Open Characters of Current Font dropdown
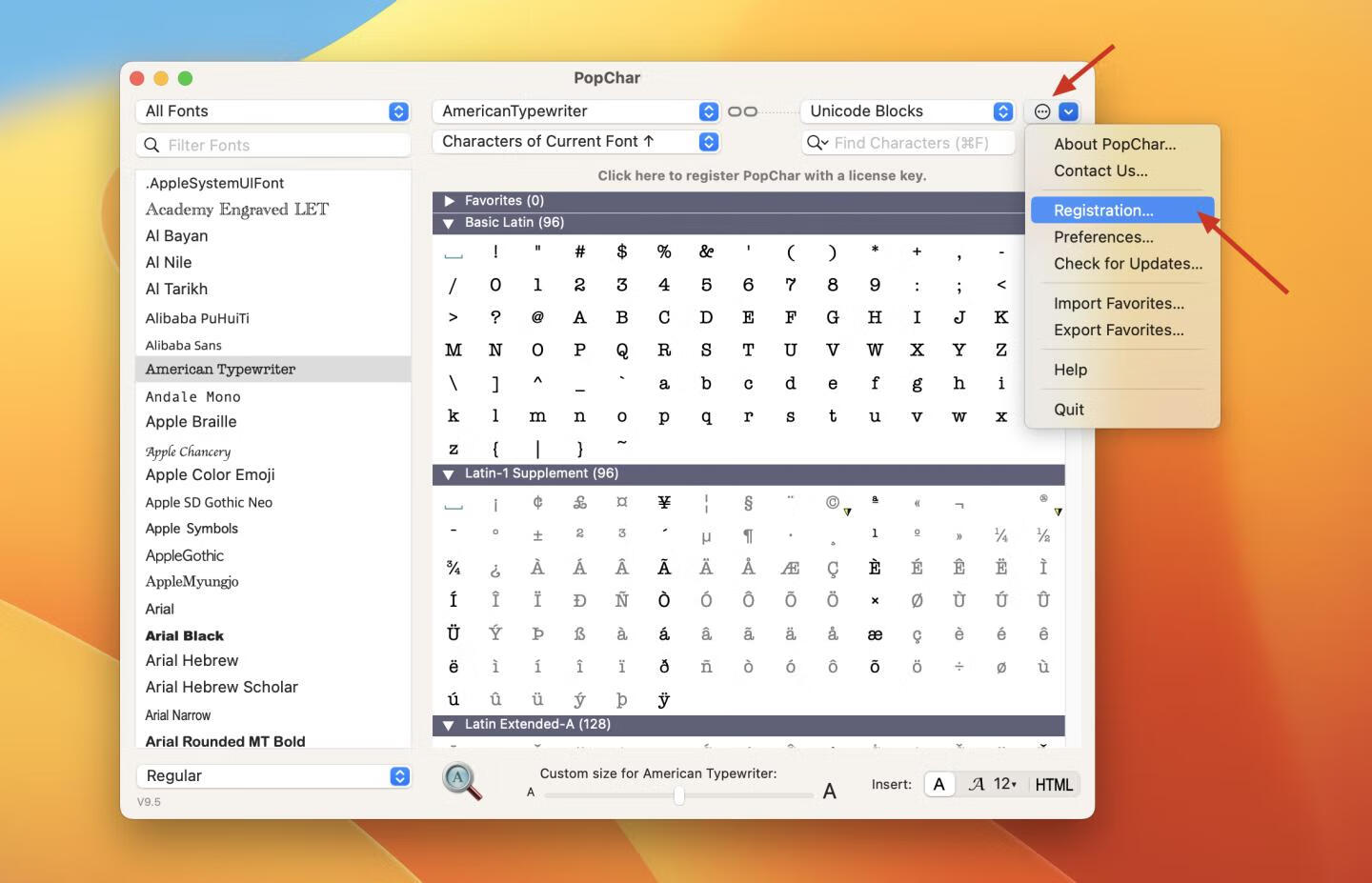The width and height of the screenshot is (1372, 883). [x=575, y=141]
